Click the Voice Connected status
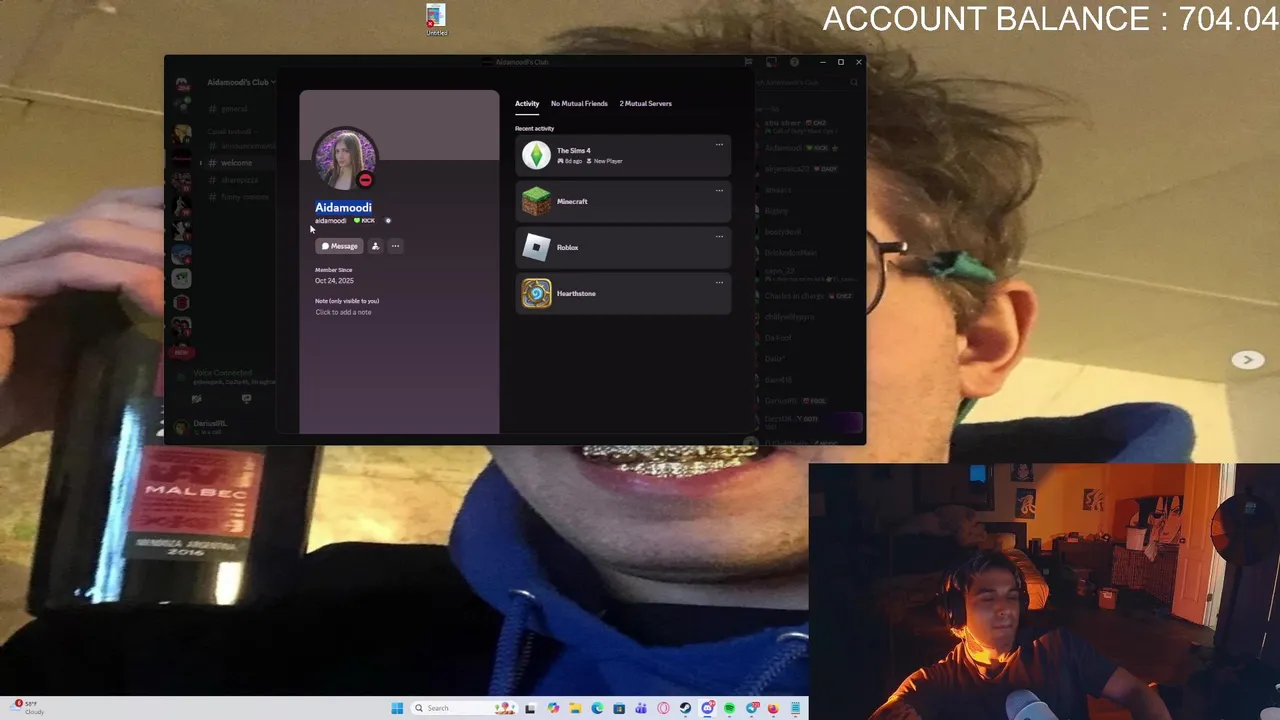1280x720 pixels. click(222, 372)
